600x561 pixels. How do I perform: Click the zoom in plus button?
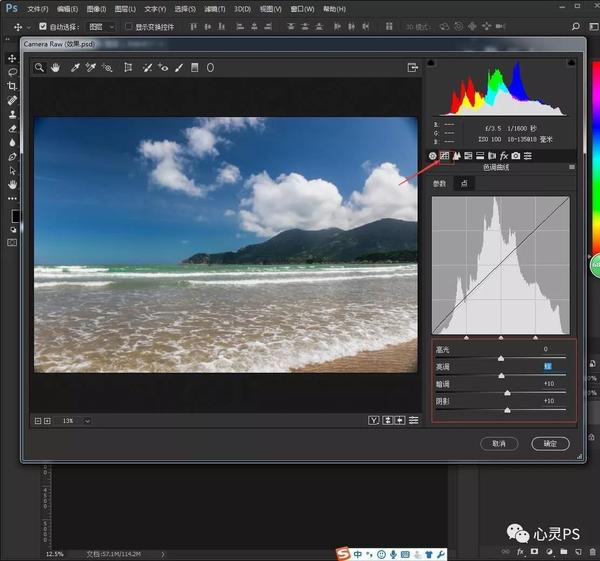(x=47, y=421)
